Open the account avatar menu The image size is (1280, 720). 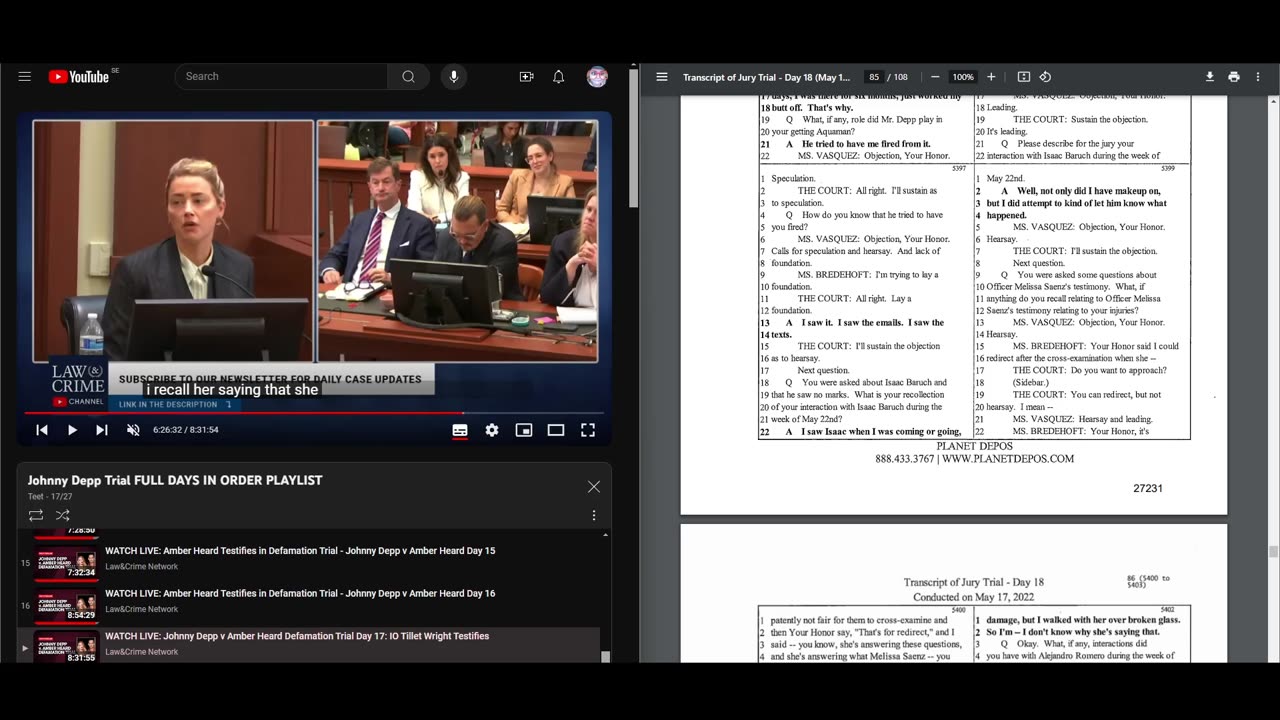tap(597, 77)
